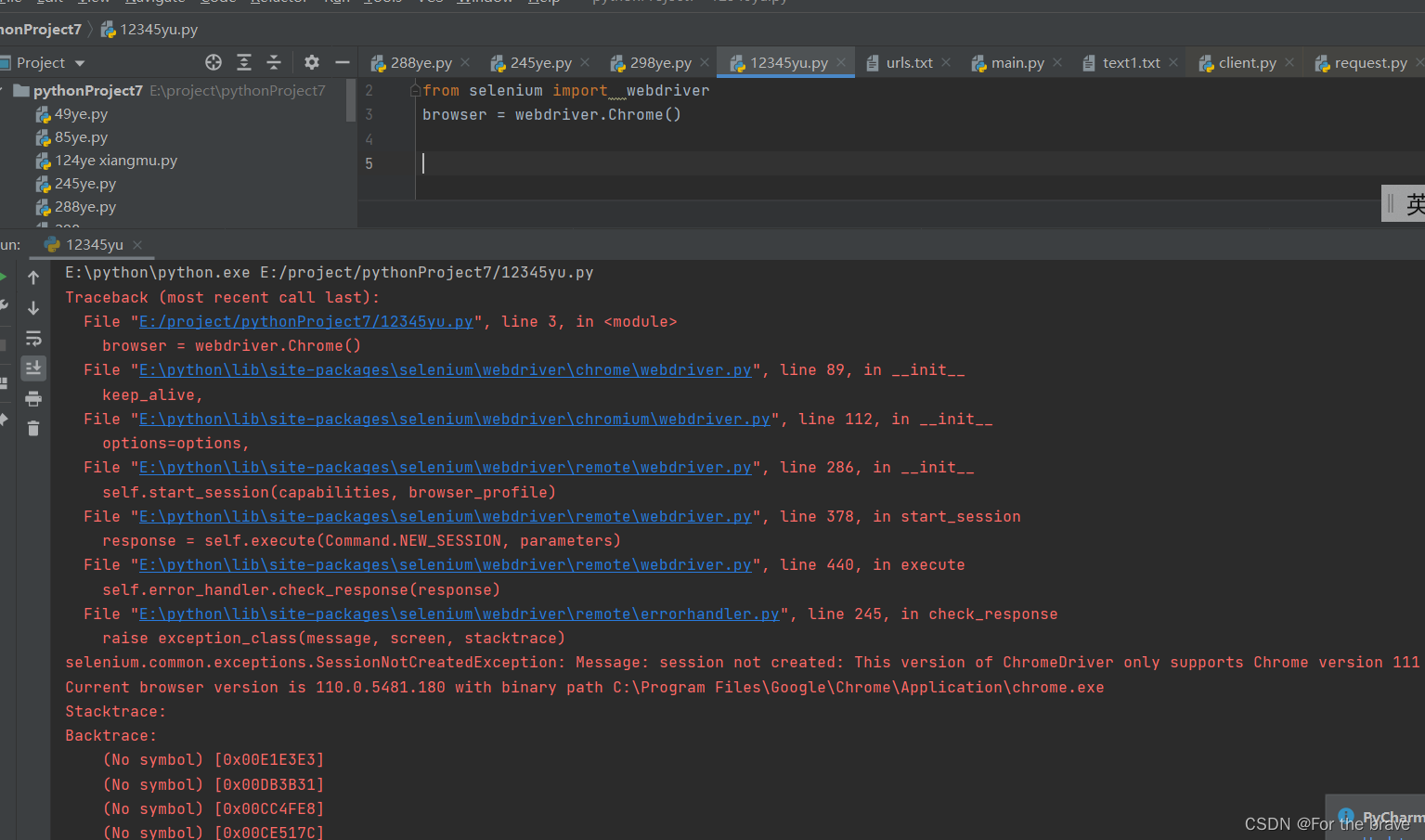Screen dimensions: 1425x840
Task: Open chrome\webdriver.py traceback link
Action: 446,369
